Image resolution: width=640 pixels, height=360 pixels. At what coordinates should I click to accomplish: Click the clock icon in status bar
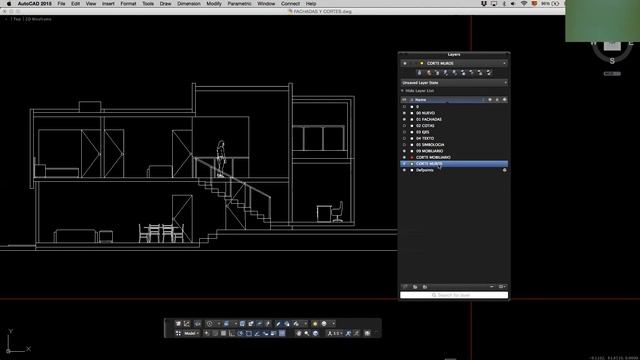coord(209,324)
